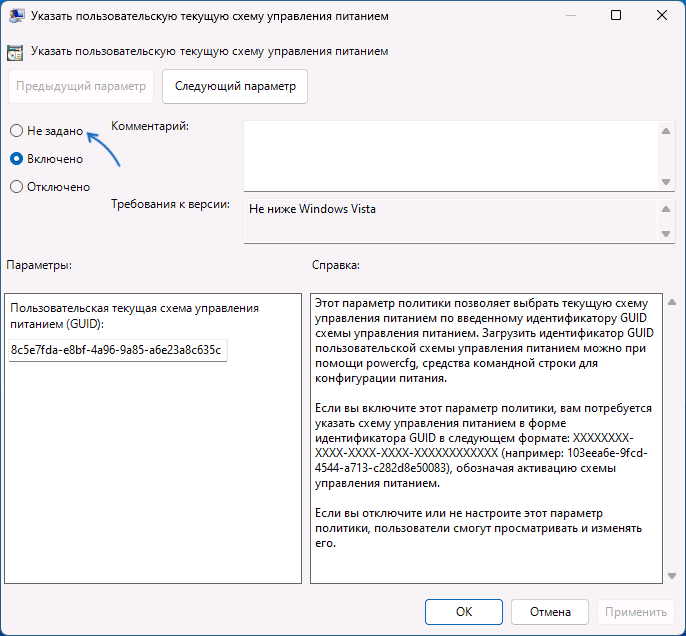Click the 'Параметры:' label
This screenshot has height=636, width=686.
click(39, 265)
